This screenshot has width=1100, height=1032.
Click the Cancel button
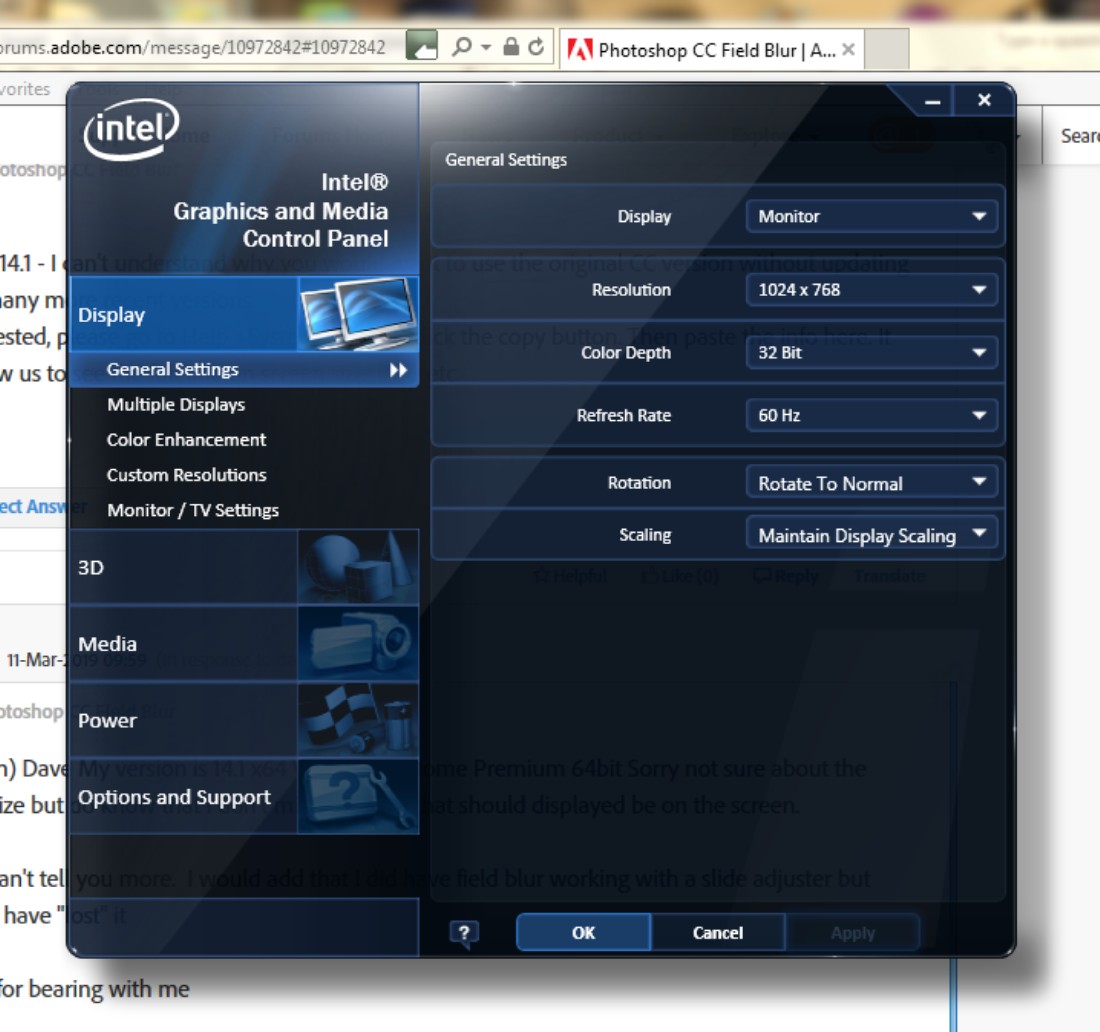click(x=718, y=932)
